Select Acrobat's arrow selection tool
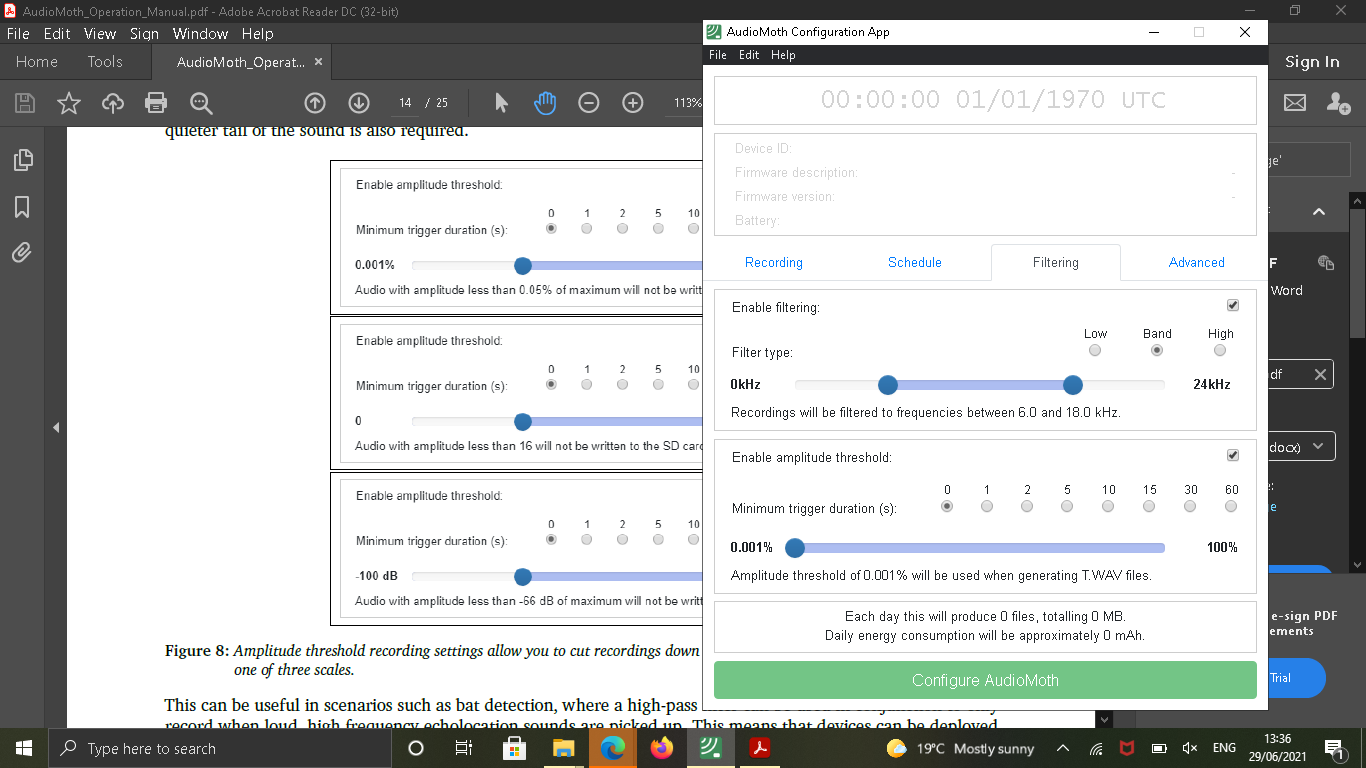 pos(502,103)
